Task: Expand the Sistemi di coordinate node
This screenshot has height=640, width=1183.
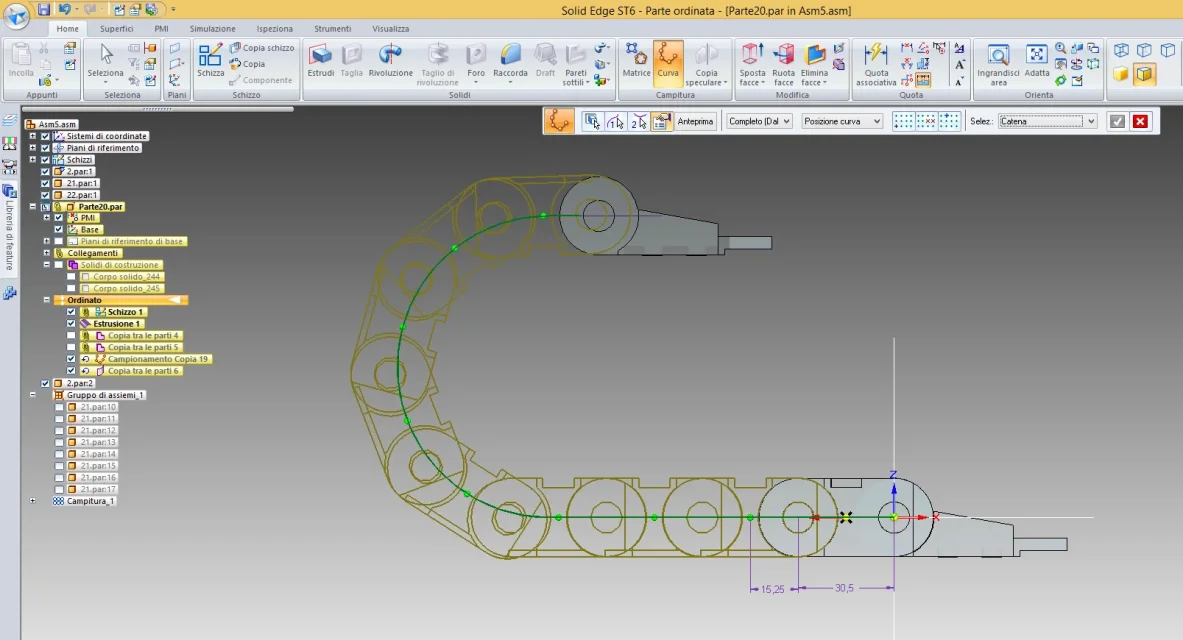Action: tap(32, 136)
